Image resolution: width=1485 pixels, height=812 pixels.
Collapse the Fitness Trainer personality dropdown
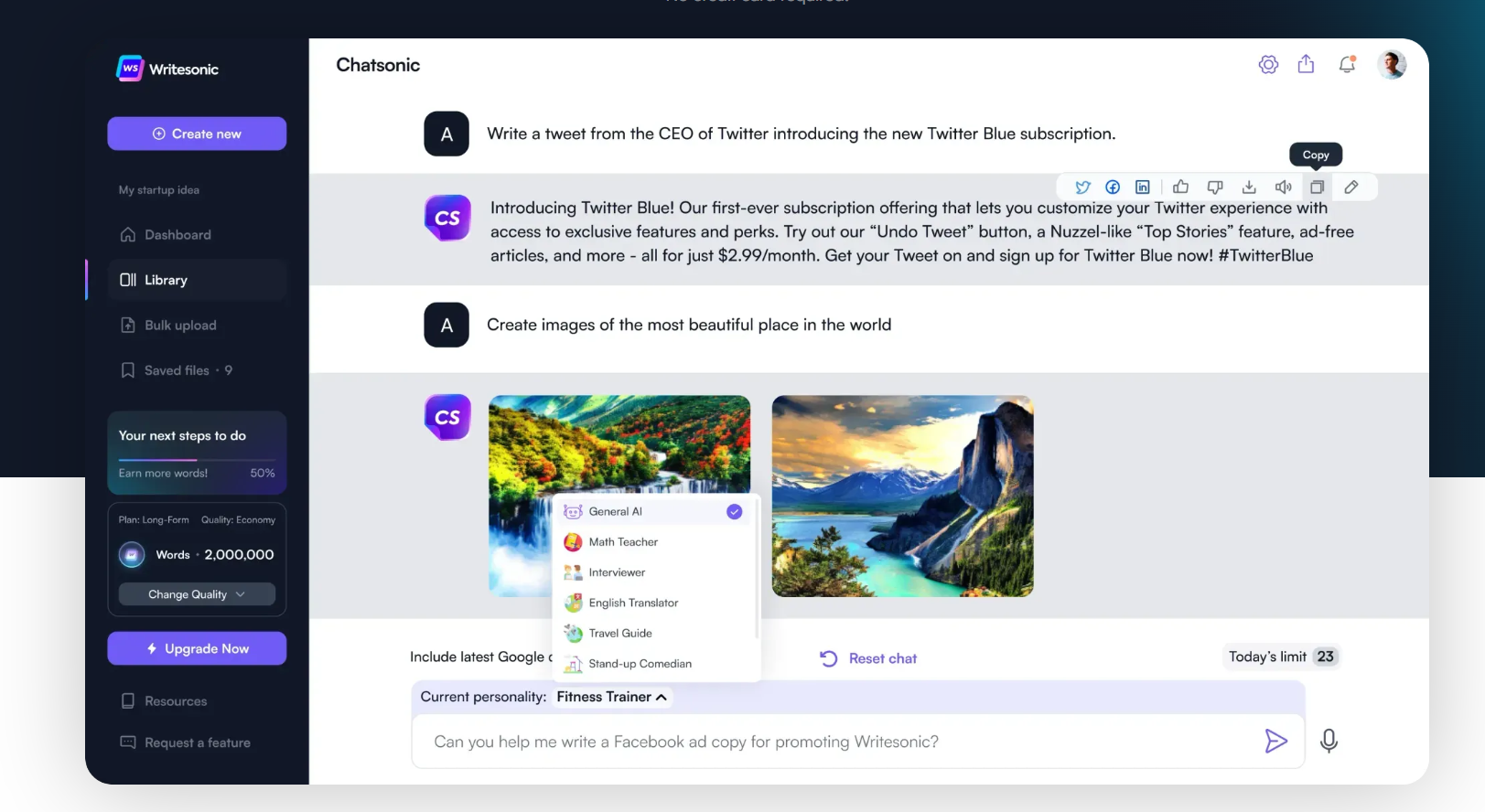612,697
